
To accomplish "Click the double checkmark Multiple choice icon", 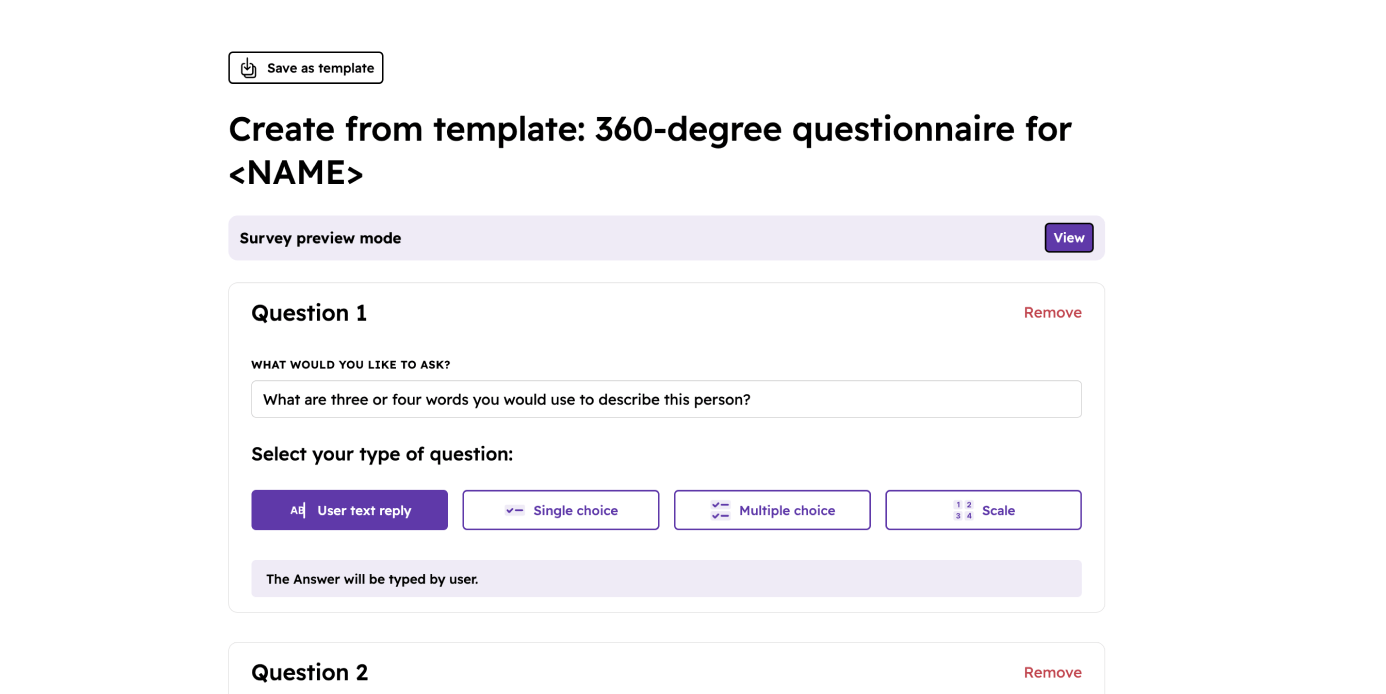I will 720,510.
